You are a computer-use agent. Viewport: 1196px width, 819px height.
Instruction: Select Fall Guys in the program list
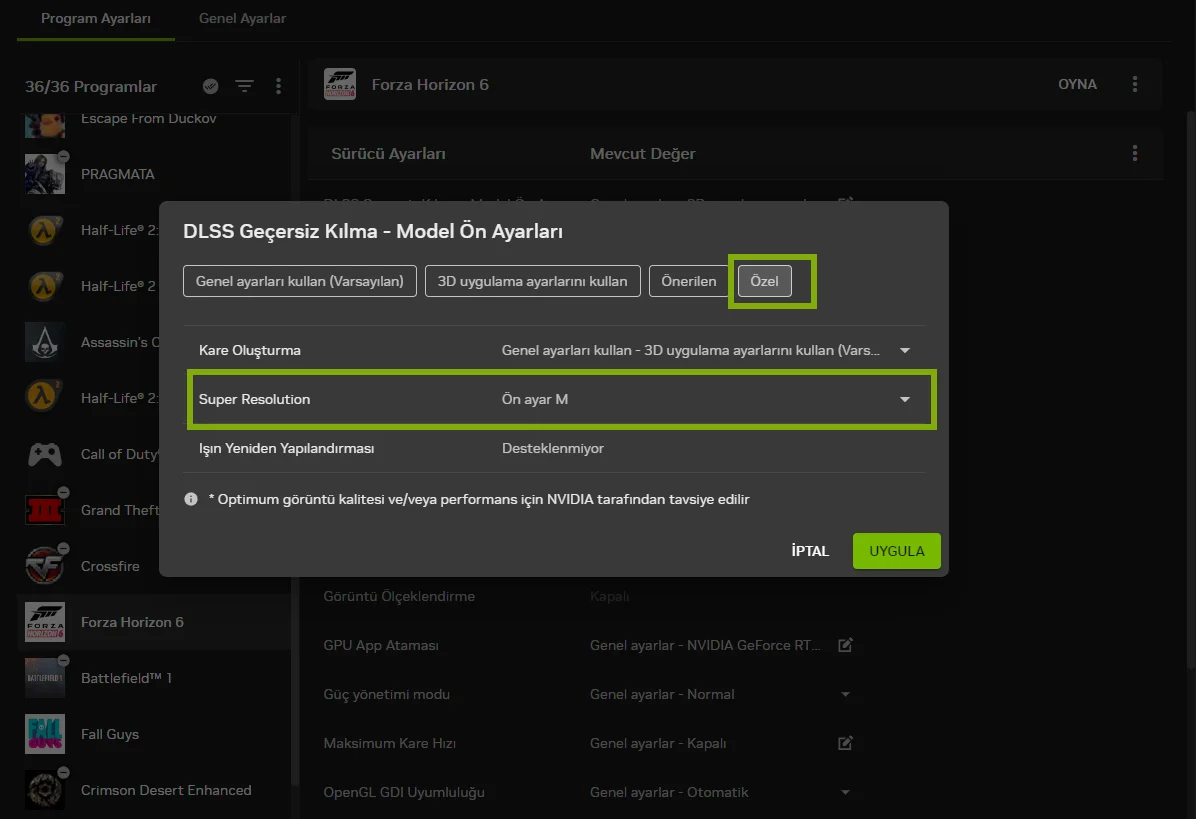pyautogui.click(x=154, y=734)
